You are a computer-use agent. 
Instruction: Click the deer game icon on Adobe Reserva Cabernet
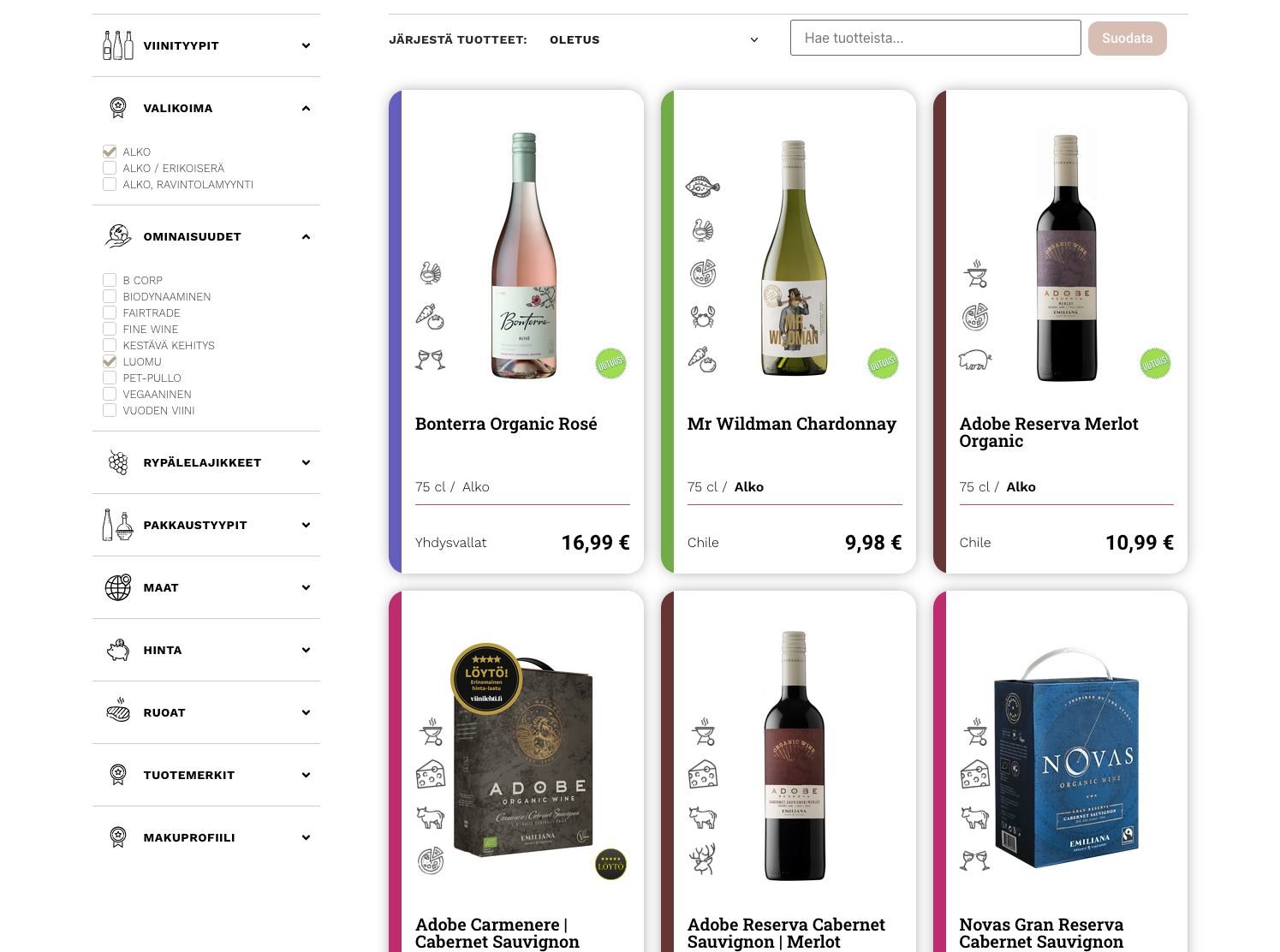(703, 859)
